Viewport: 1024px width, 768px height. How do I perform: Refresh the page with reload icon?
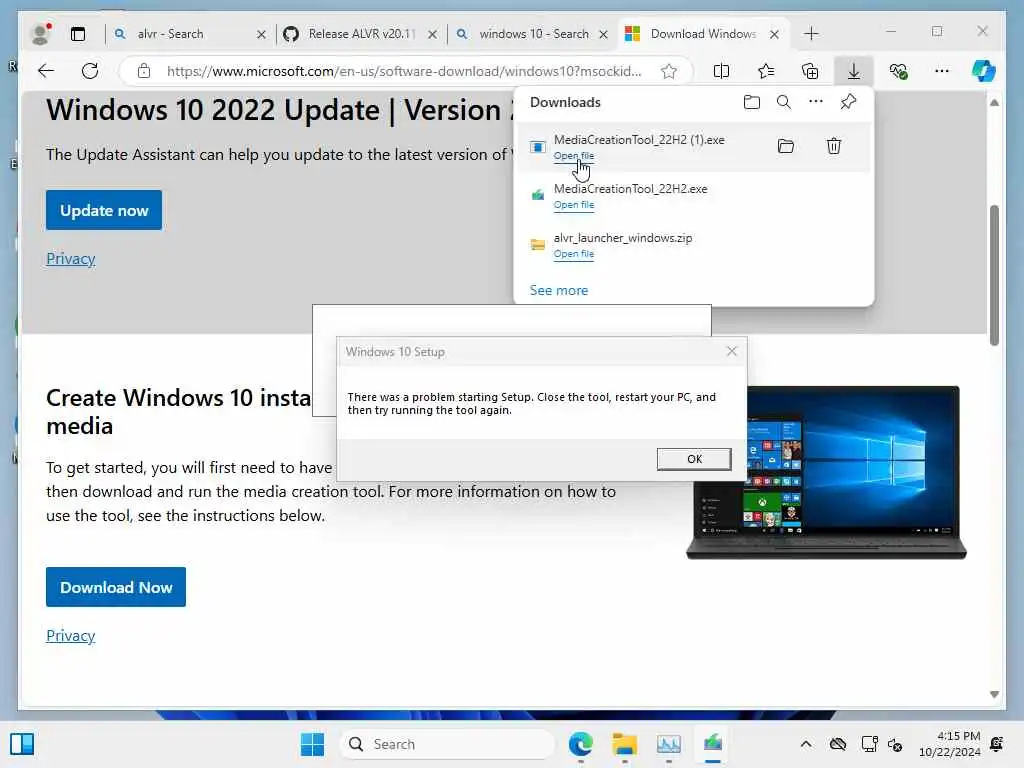(x=90, y=71)
